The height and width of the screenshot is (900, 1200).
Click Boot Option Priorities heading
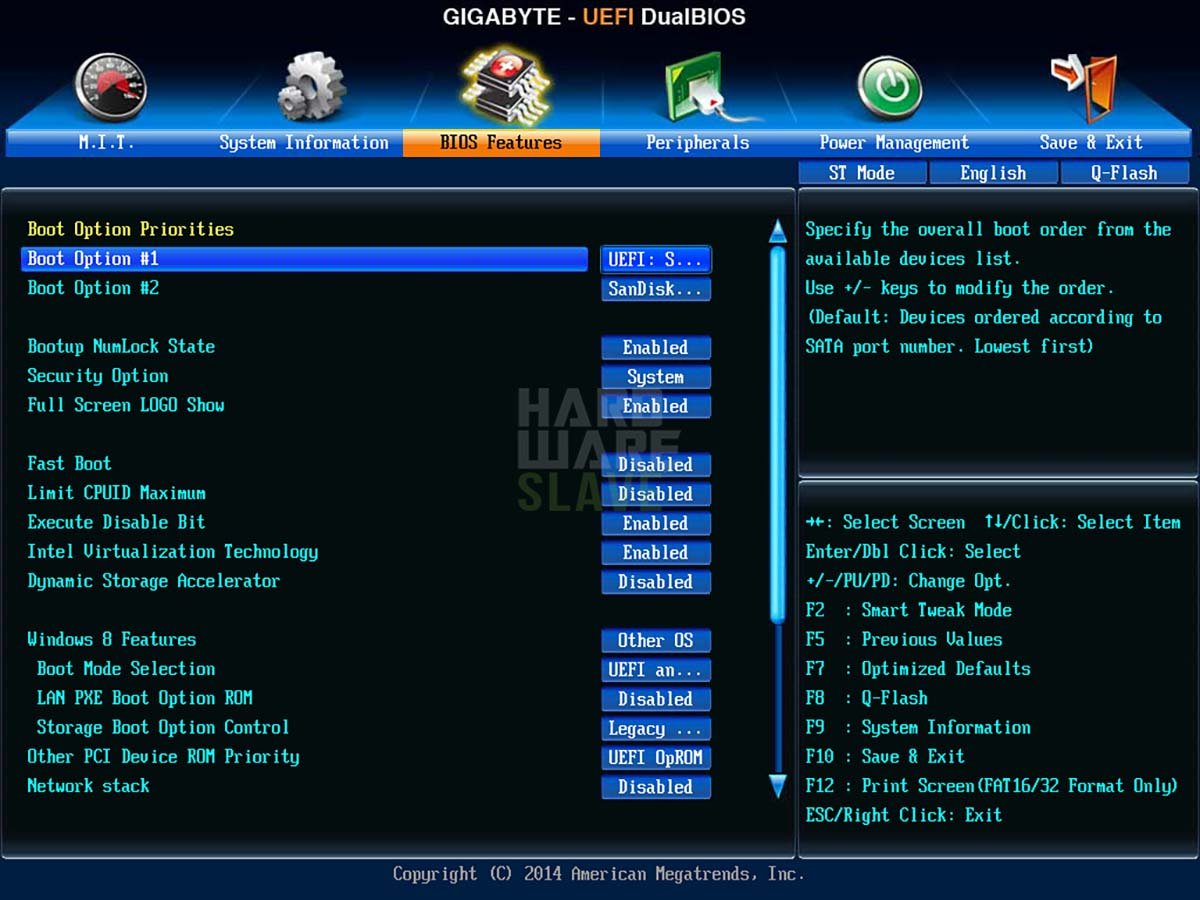[x=130, y=229]
